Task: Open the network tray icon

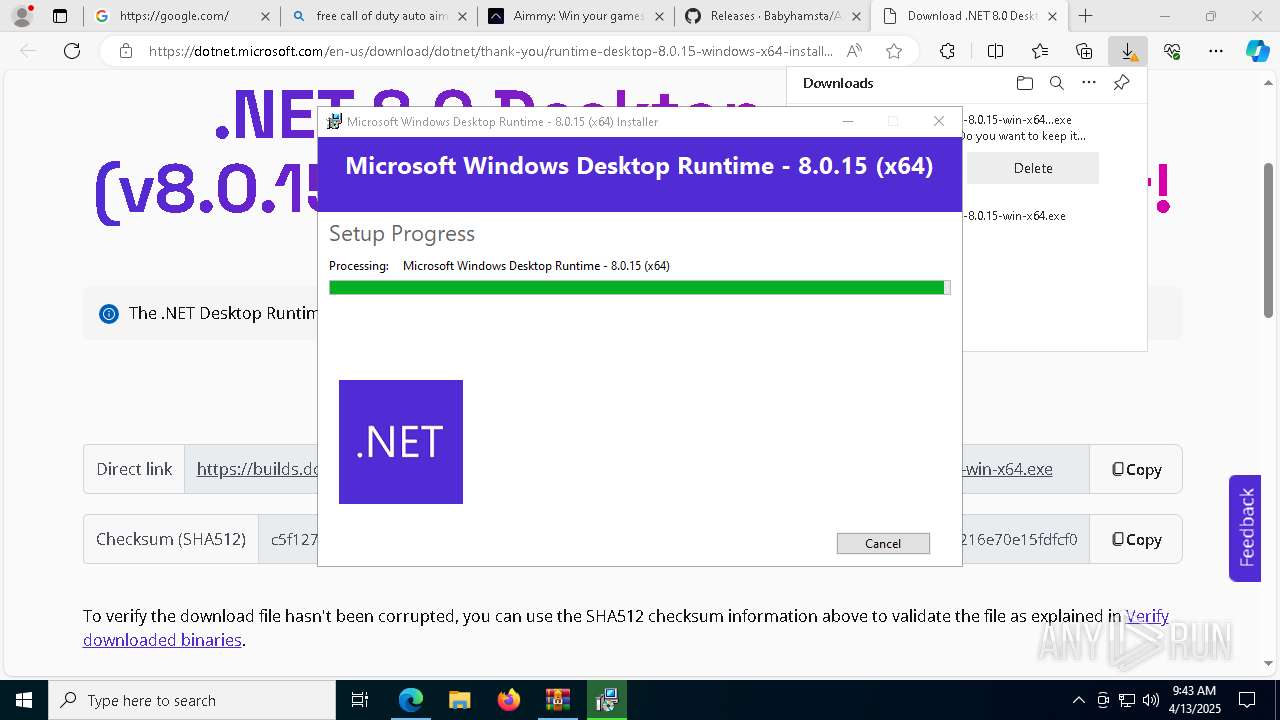Action: click(x=1127, y=700)
